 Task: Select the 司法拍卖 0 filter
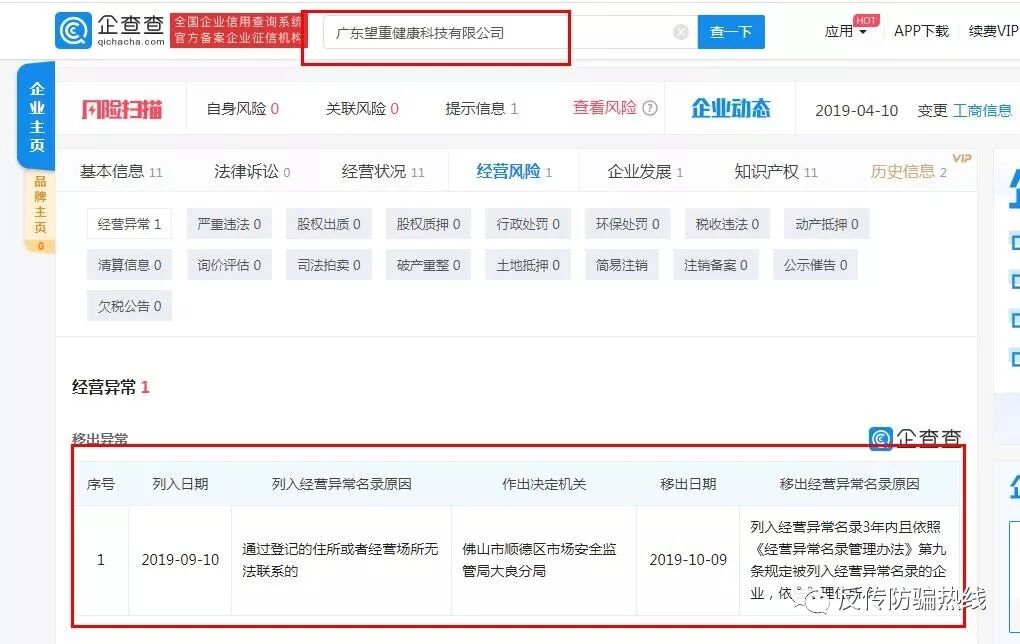tap(329, 265)
